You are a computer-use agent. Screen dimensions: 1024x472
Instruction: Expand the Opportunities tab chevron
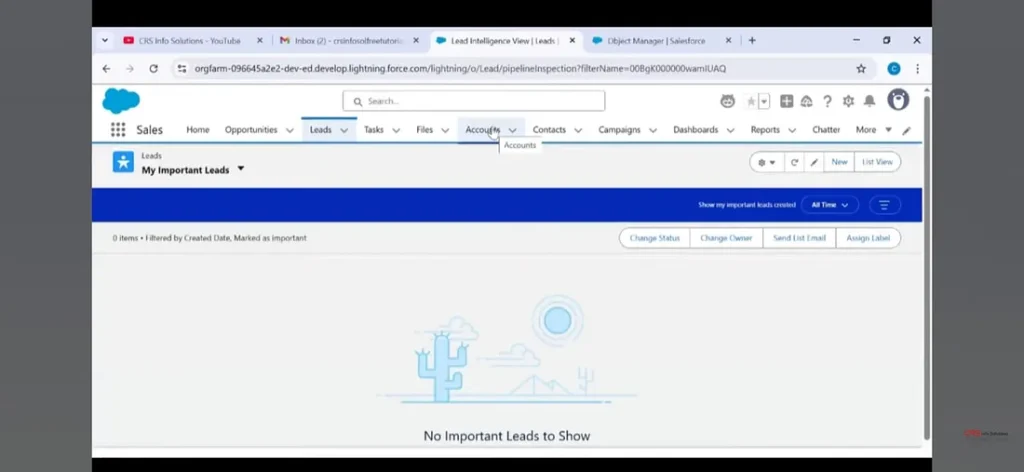pyautogui.click(x=290, y=130)
